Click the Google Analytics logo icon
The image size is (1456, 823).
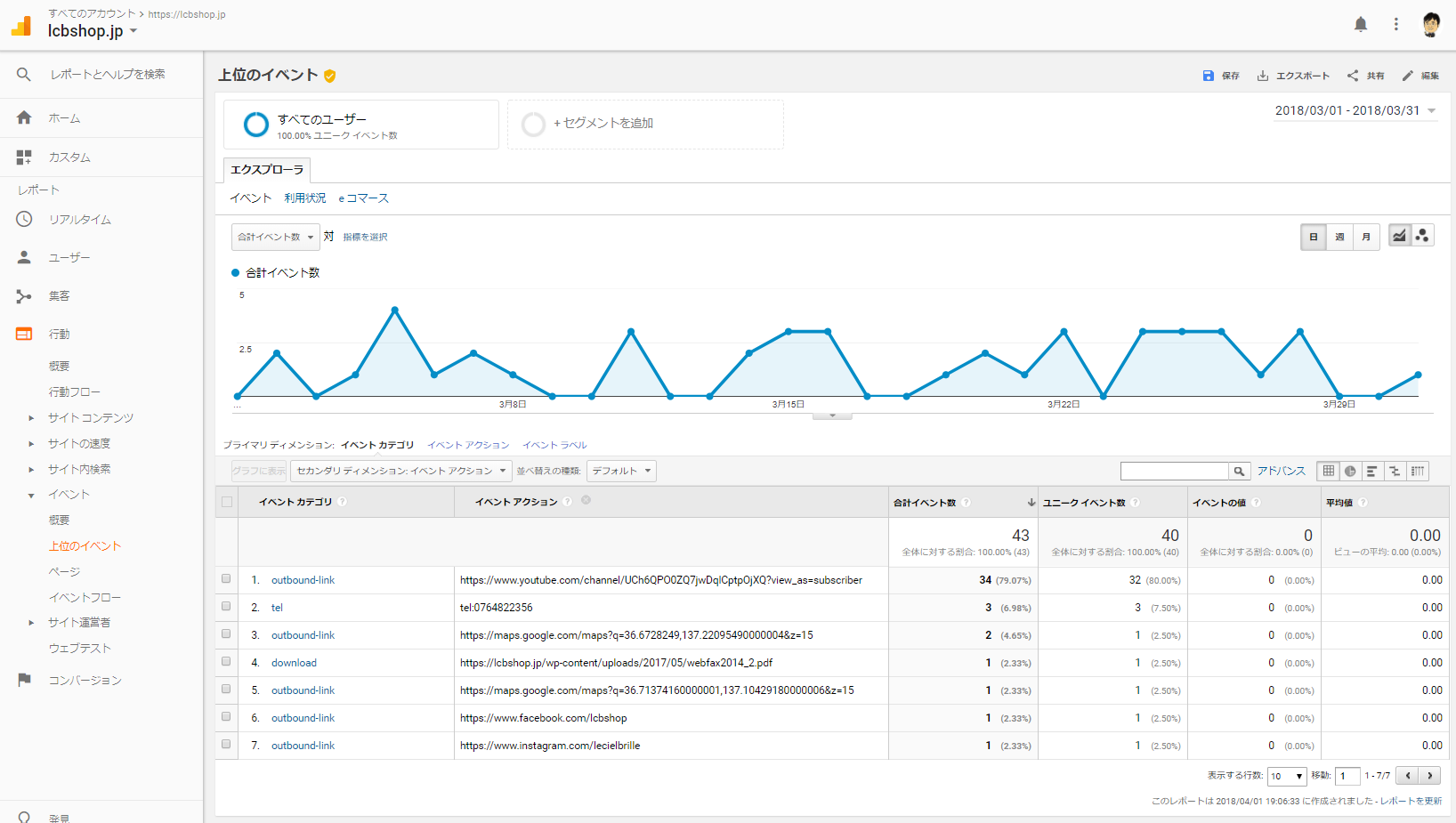click(x=21, y=25)
